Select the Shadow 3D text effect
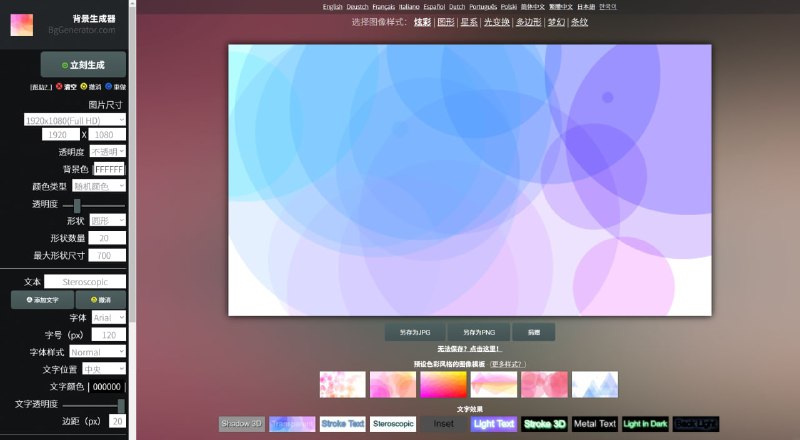This screenshot has height=440, width=800. pyautogui.click(x=241, y=424)
